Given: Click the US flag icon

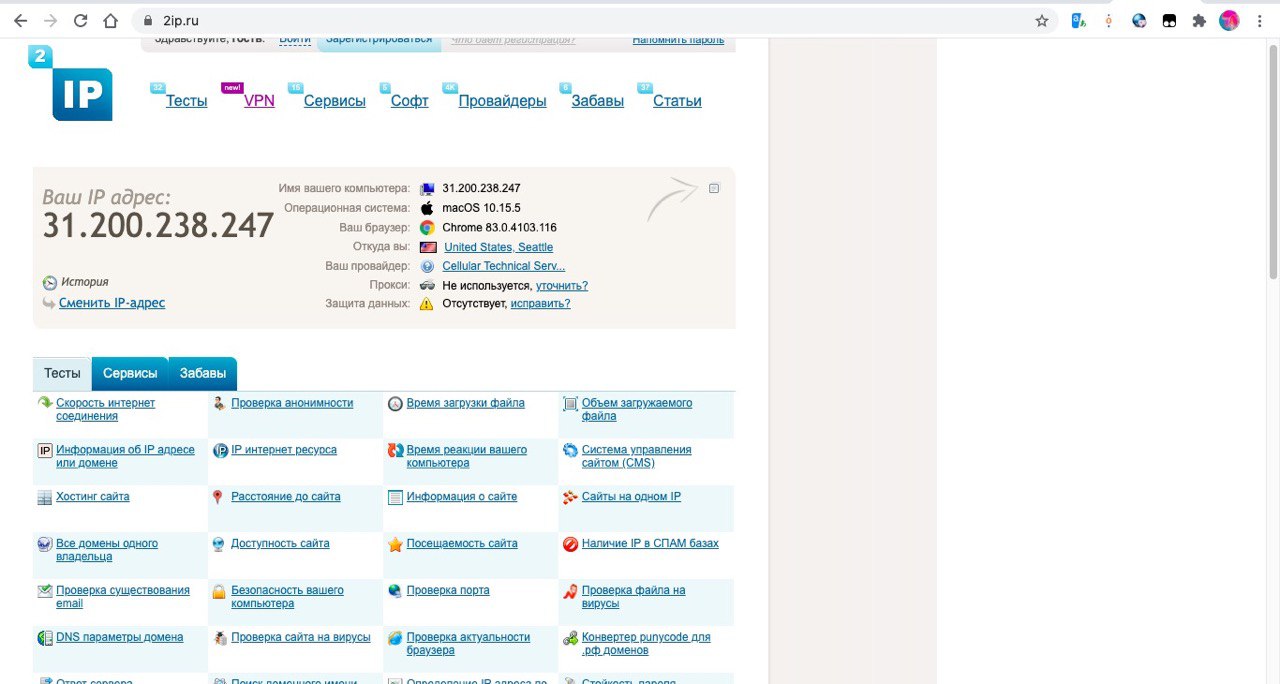Looking at the screenshot, I should point(428,247).
